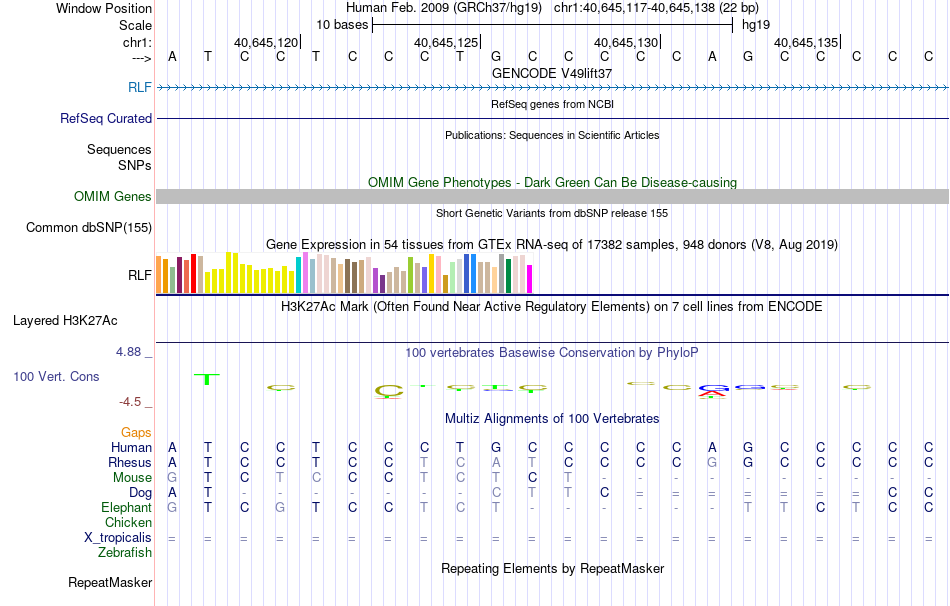Screen dimensions: 950x606
Task: Click '100 vertebrates Basewise Conservation by PhyloP' title
Action: 552,353
